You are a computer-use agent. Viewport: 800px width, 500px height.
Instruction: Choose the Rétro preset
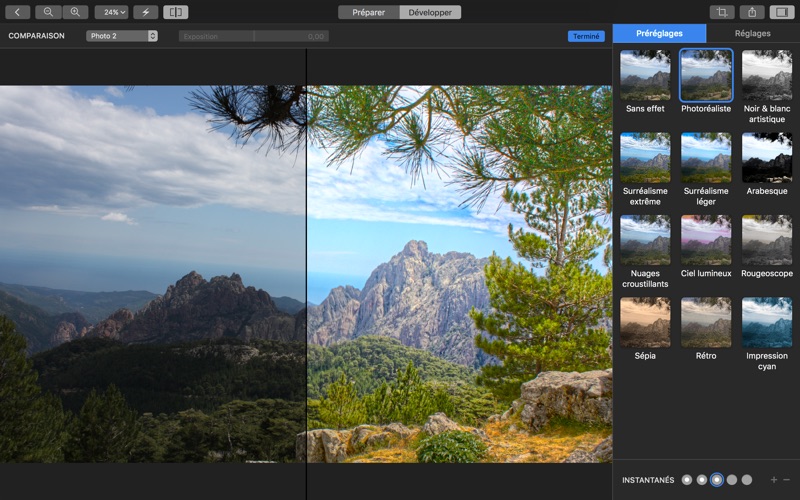click(x=706, y=329)
